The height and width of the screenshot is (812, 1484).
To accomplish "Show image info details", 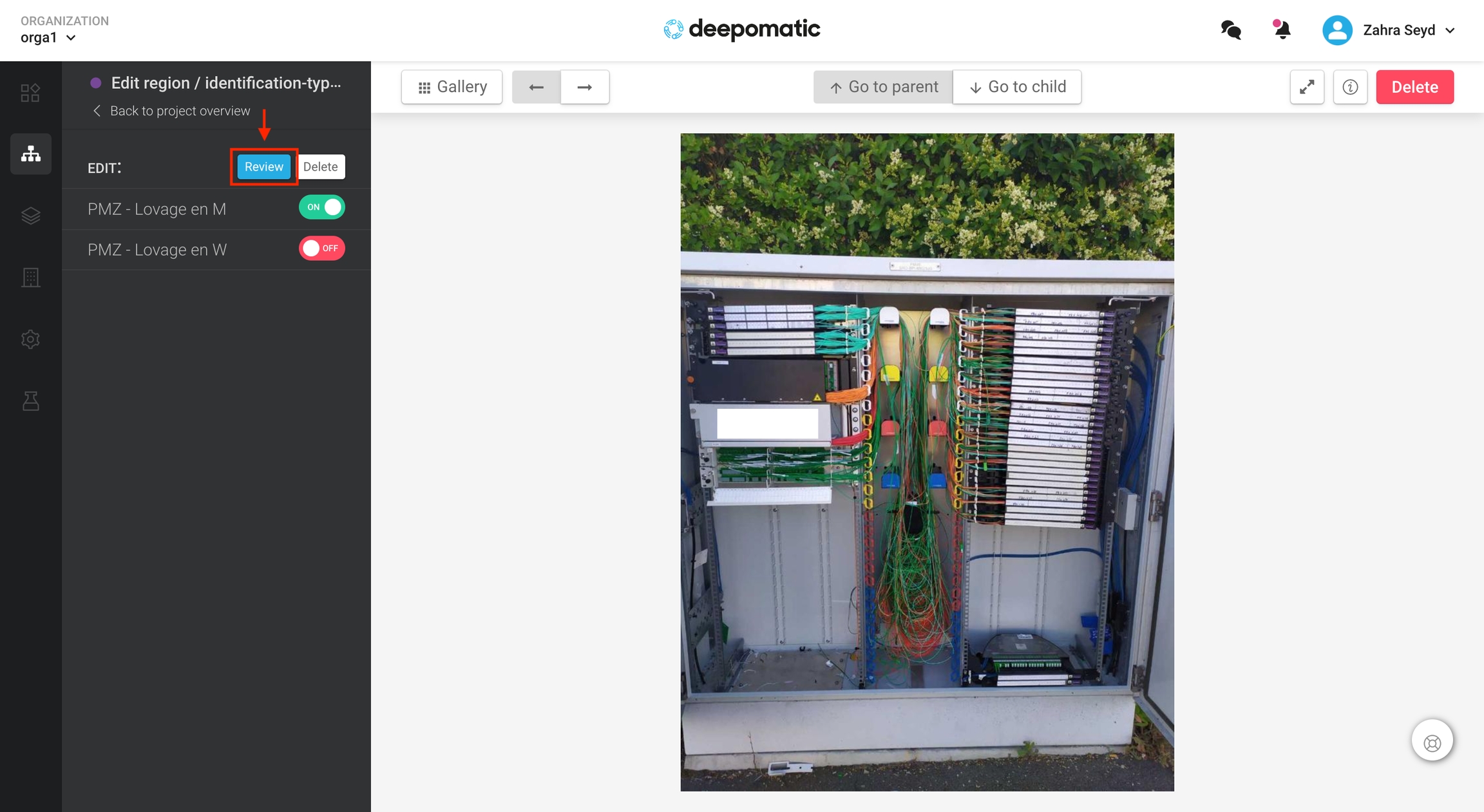I will pos(1350,87).
